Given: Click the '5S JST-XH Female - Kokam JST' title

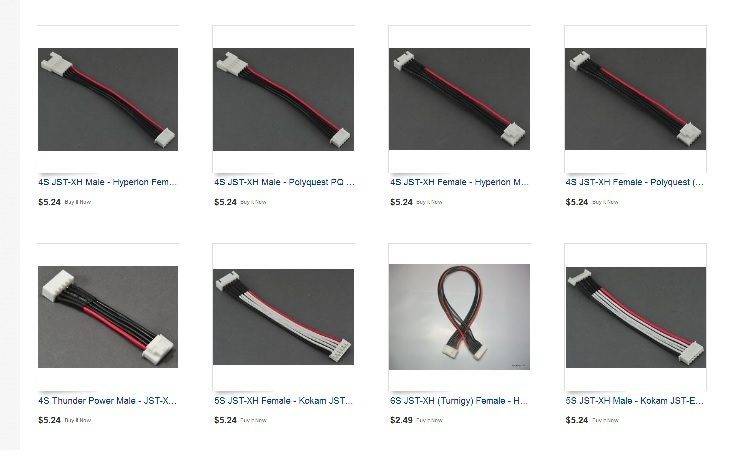Looking at the screenshot, I should tap(283, 401).
